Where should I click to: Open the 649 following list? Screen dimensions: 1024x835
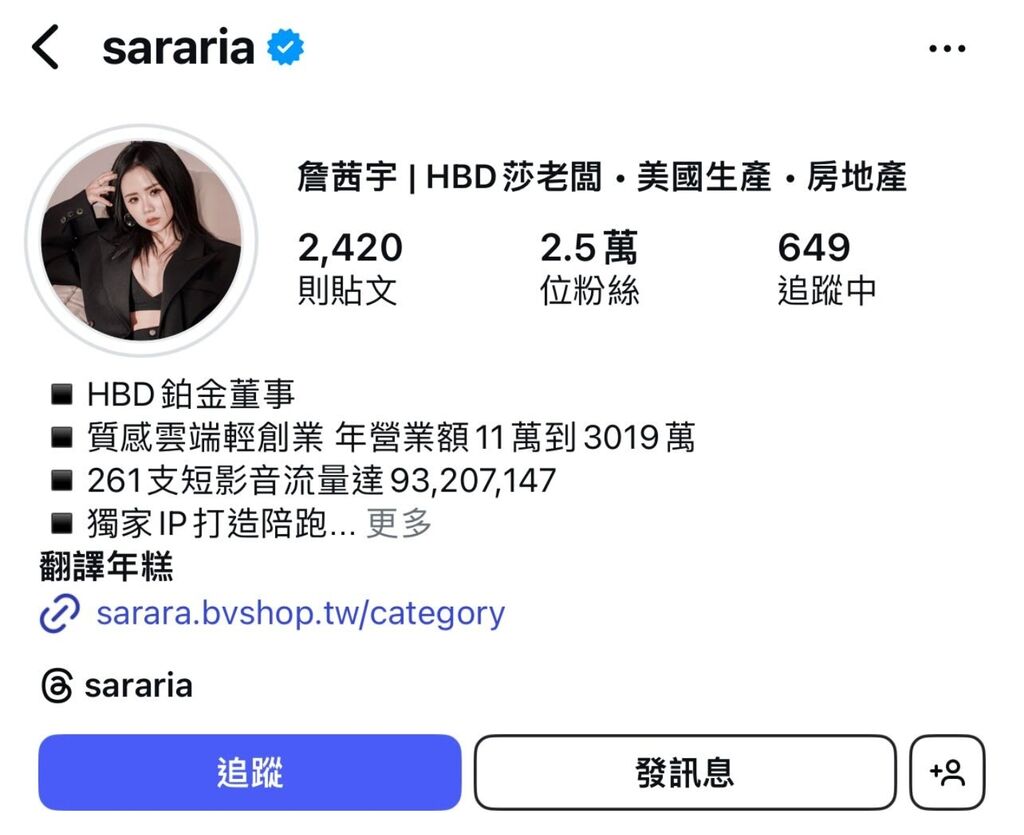point(826,268)
